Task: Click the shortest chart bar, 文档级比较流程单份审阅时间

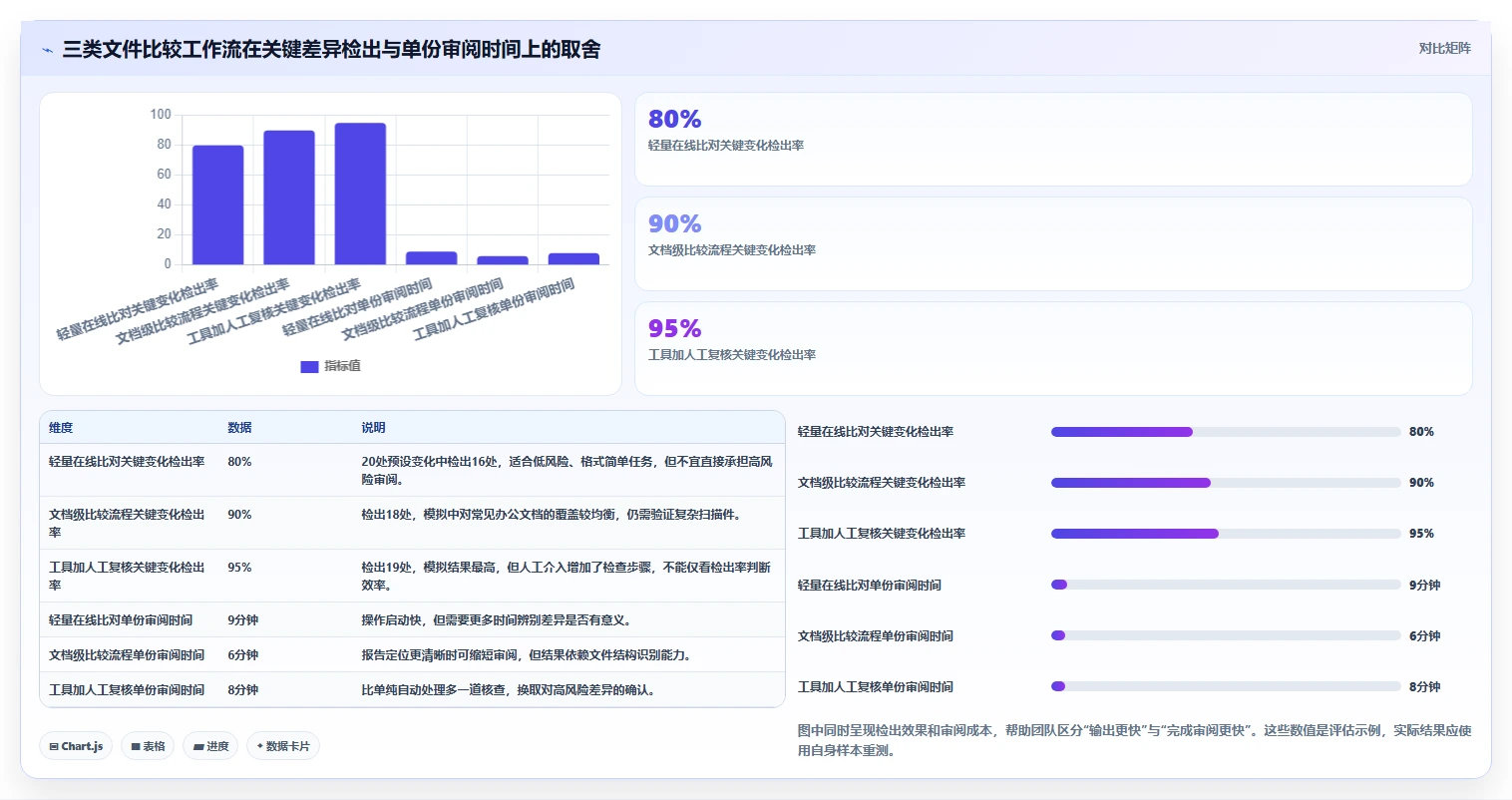Action: coord(503,260)
